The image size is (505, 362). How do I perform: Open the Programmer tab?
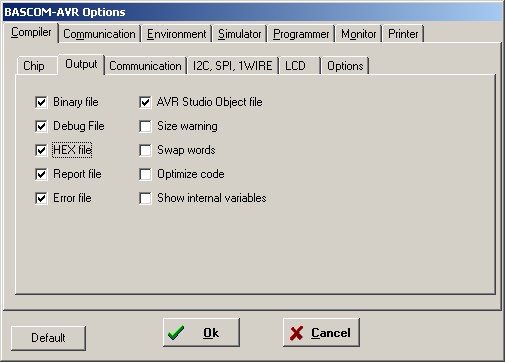click(x=301, y=34)
